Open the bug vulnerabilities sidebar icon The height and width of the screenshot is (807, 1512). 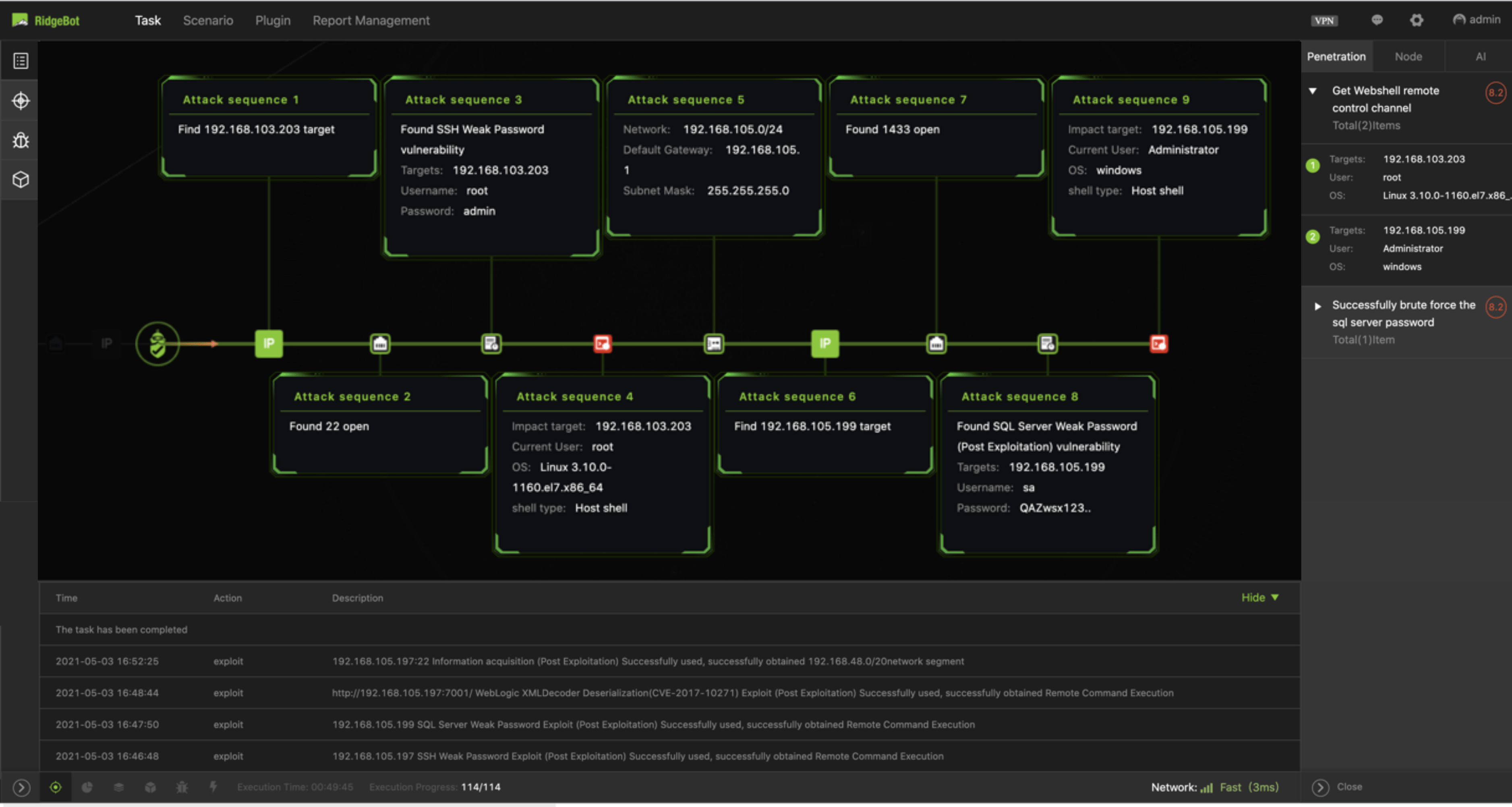tap(21, 140)
